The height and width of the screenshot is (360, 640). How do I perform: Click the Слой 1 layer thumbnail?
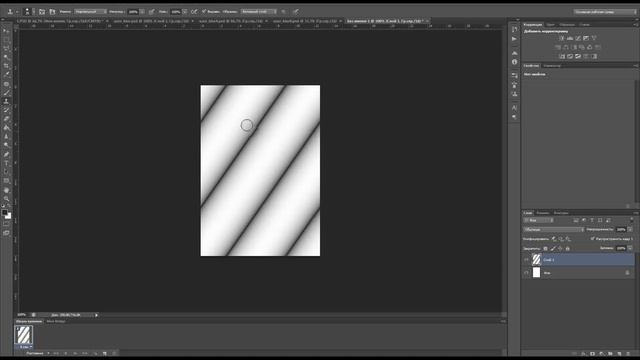536,260
